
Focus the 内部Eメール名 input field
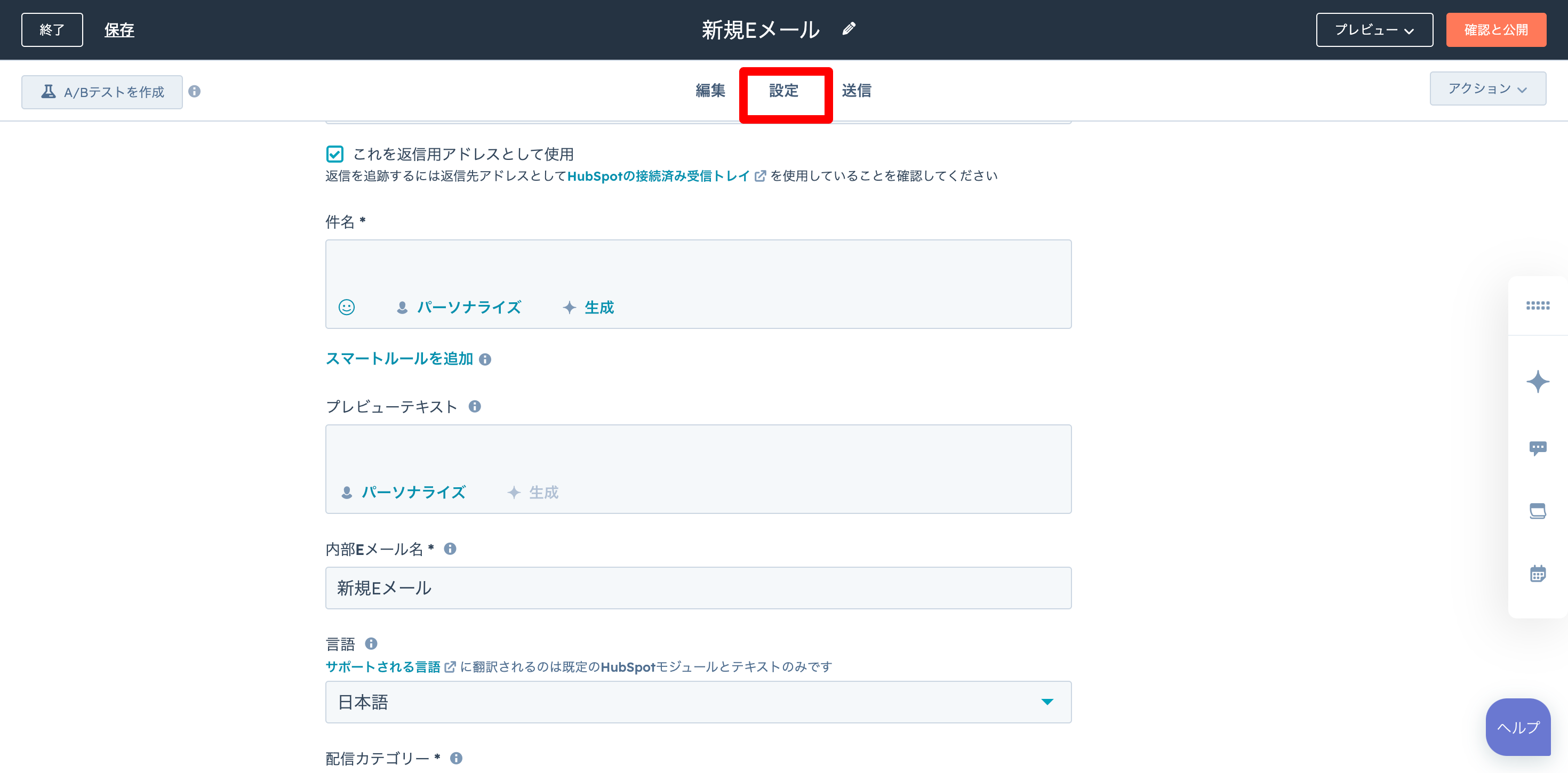[698, 588]
